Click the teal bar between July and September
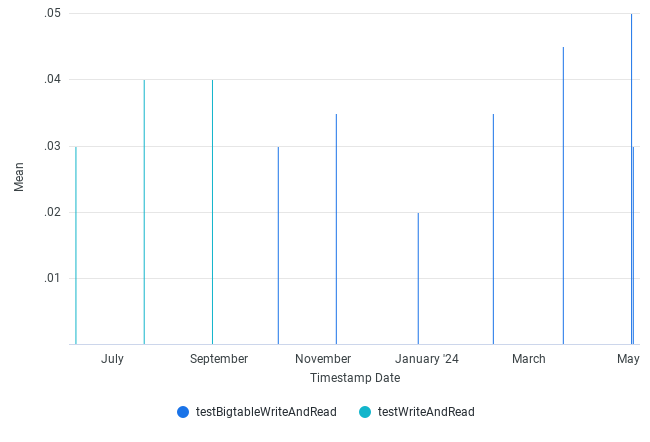The image size is (650, 442). pos(144,212)
